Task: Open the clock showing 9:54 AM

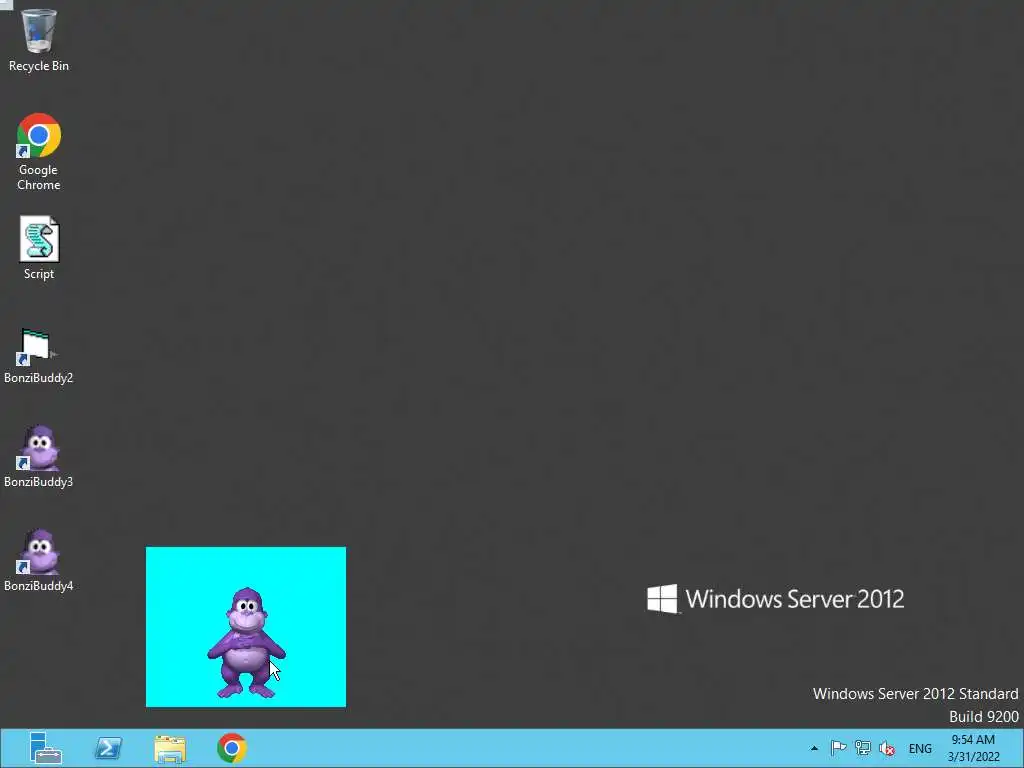Action: pos(973,748)
